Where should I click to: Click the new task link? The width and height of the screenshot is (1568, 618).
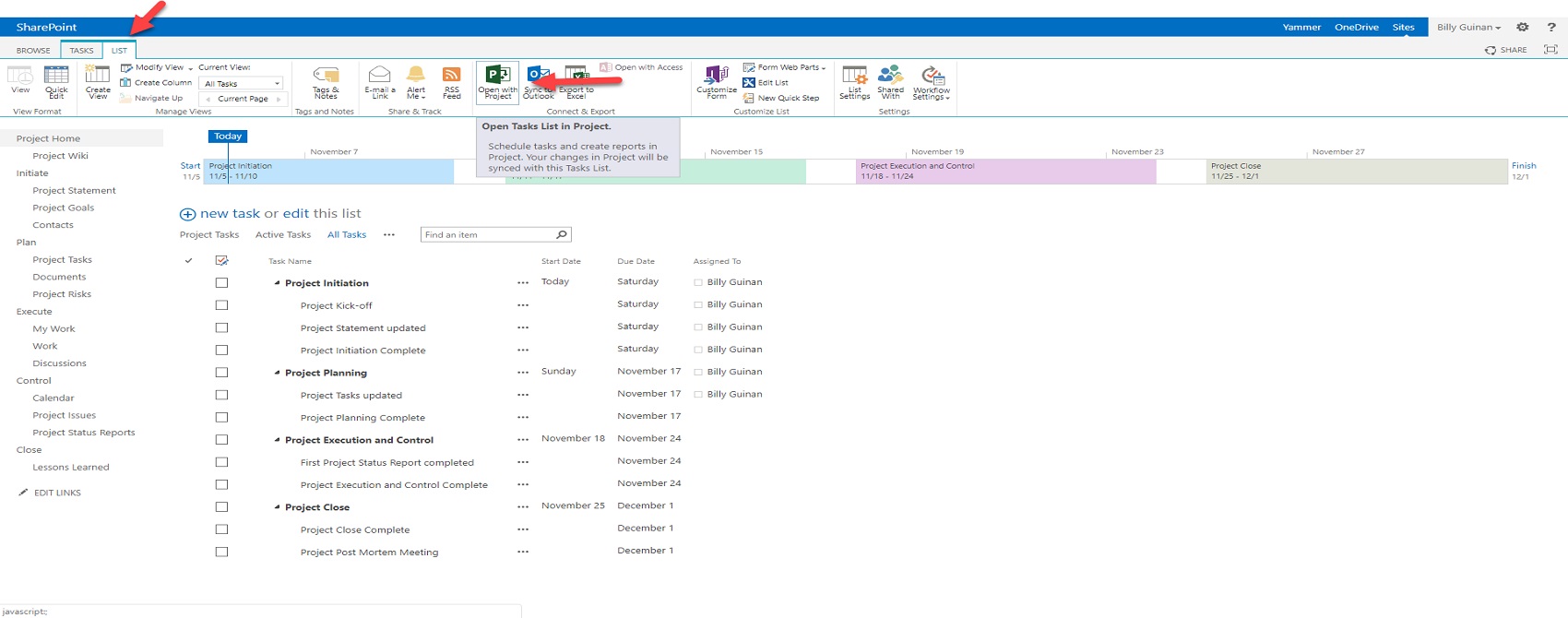230,213
